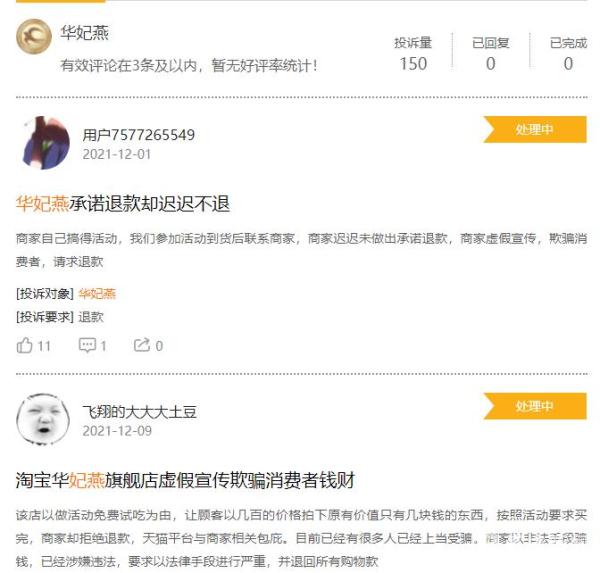600x573 pixels.
Task: Open complaint 华妃燕承诺退款却迟迟不退
Action: coord(122,204)
